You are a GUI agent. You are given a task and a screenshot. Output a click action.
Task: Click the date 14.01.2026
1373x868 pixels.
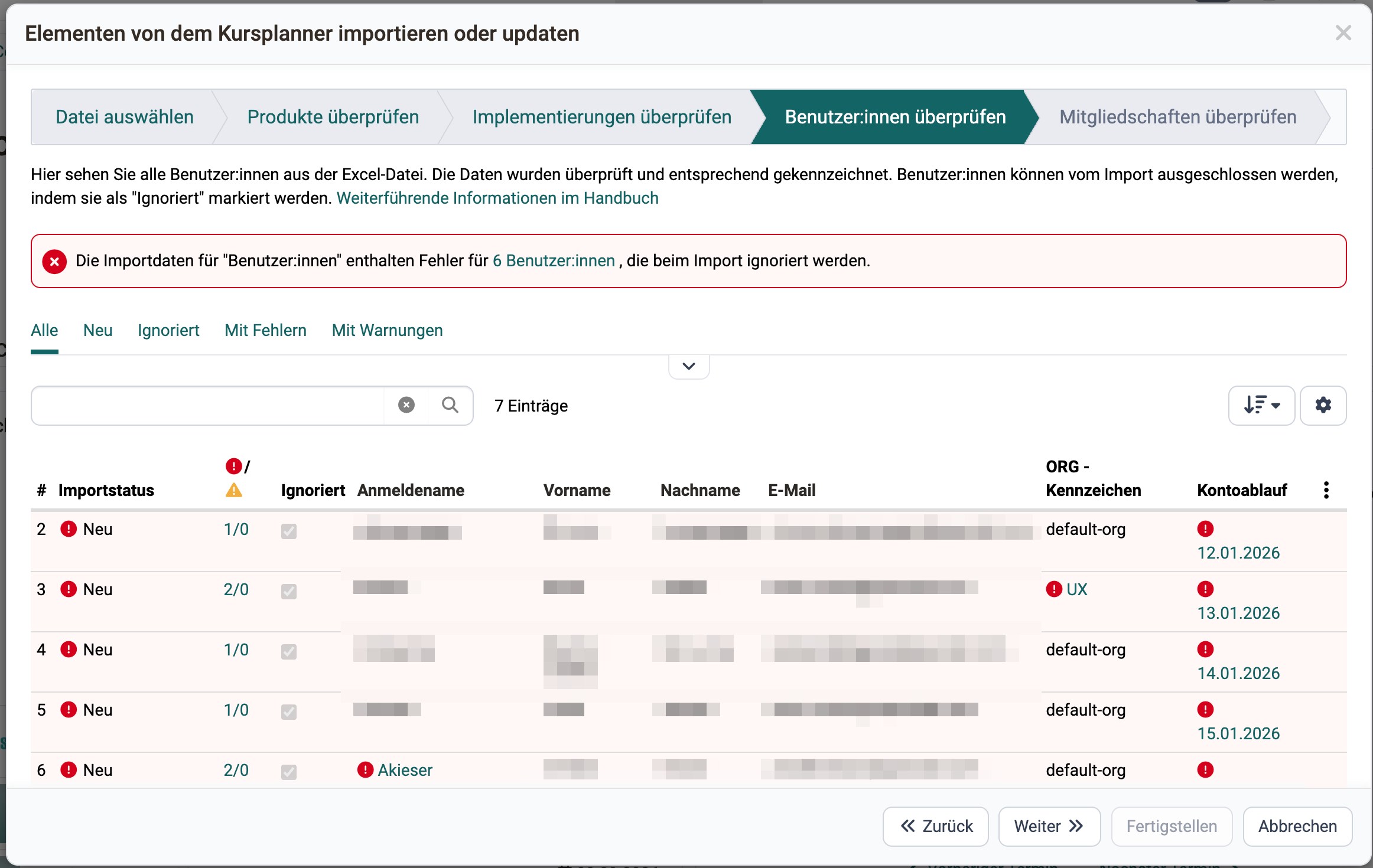1238,673
